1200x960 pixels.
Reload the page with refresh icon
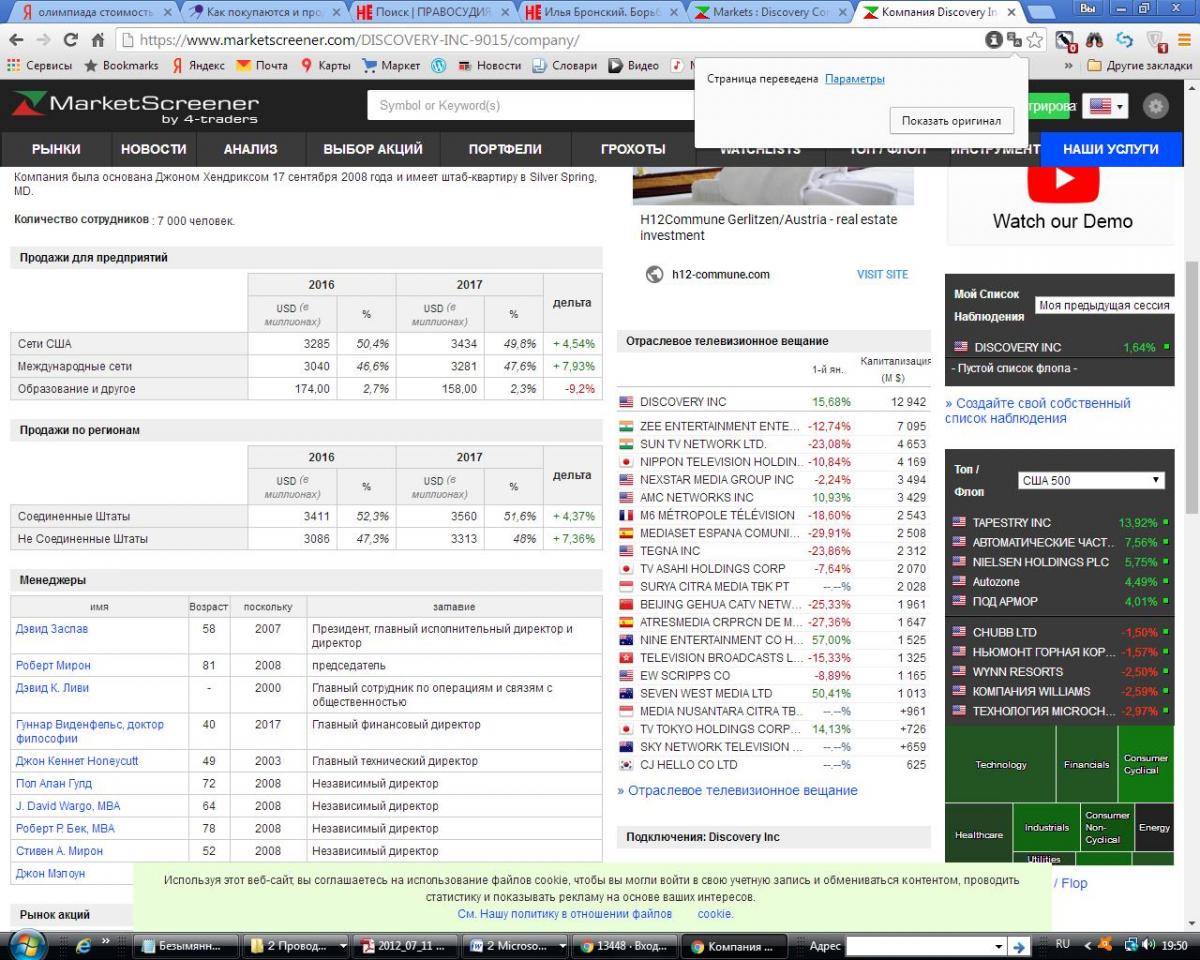[70, 40]
